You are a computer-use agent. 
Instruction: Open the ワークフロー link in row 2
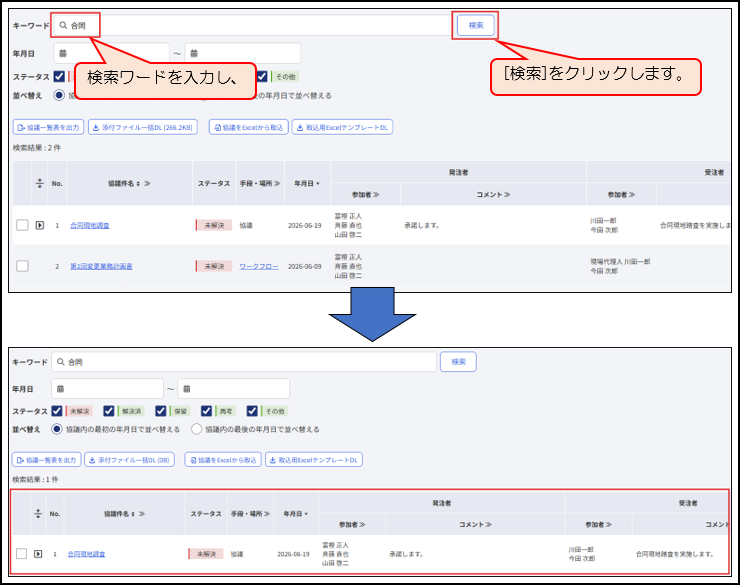pyautogui.click(x=259, y=267)
